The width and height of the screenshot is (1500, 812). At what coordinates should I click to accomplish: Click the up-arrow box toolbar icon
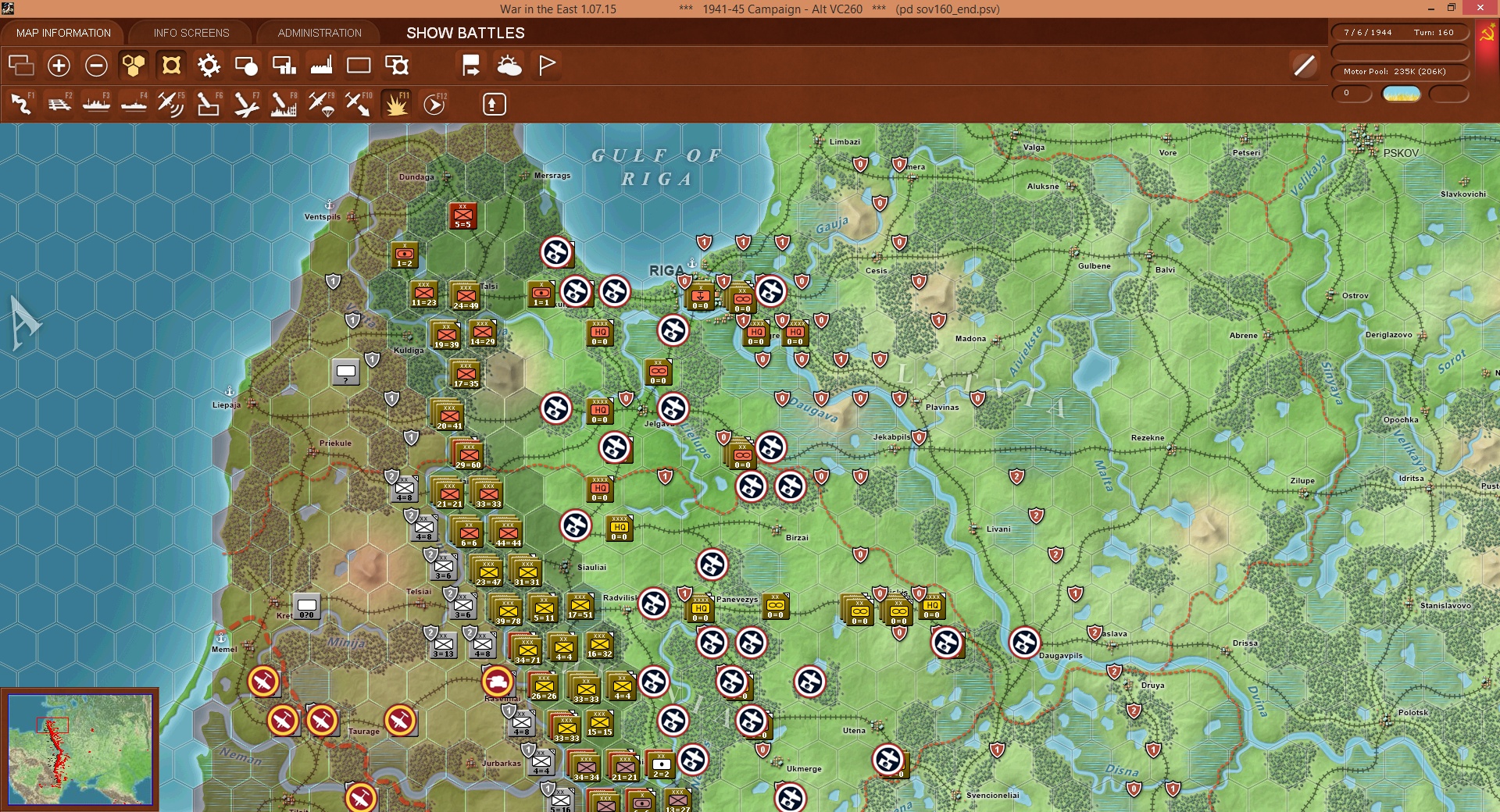(494, 104)
